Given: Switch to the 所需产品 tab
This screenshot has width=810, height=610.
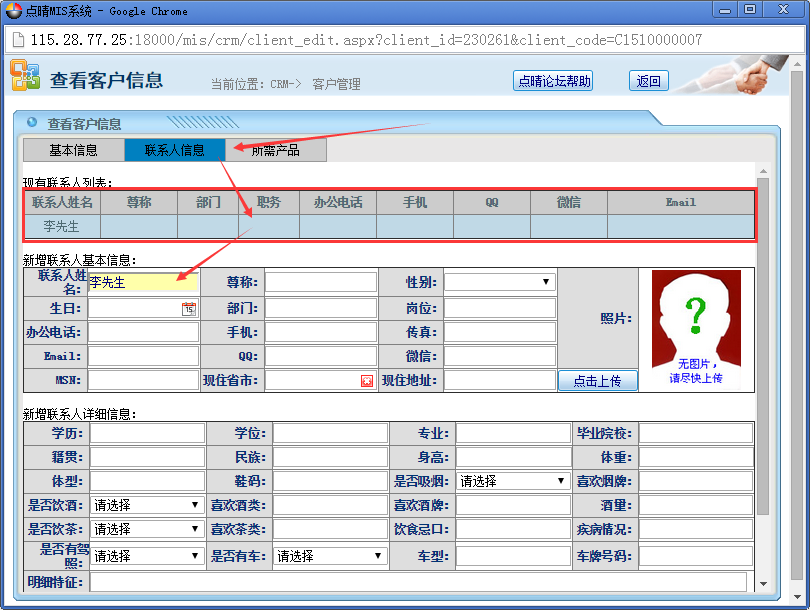Looking at the screenshot, I should (276, 151).
